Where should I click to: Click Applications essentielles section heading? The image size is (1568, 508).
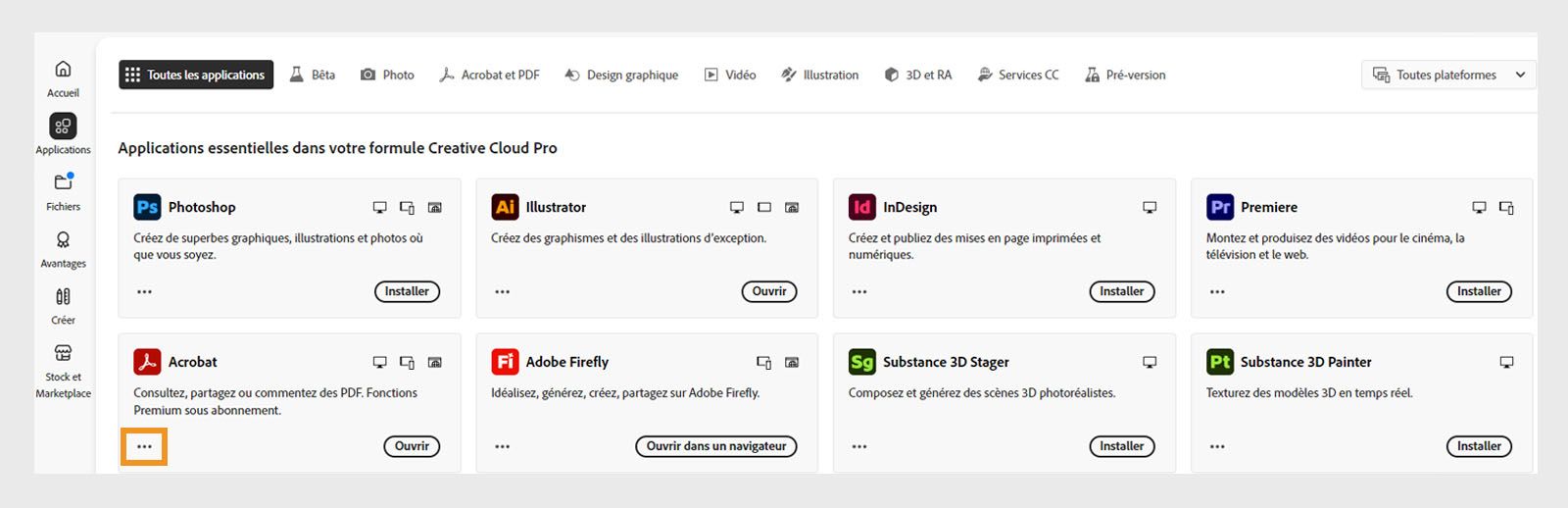[x=337, y=148]
